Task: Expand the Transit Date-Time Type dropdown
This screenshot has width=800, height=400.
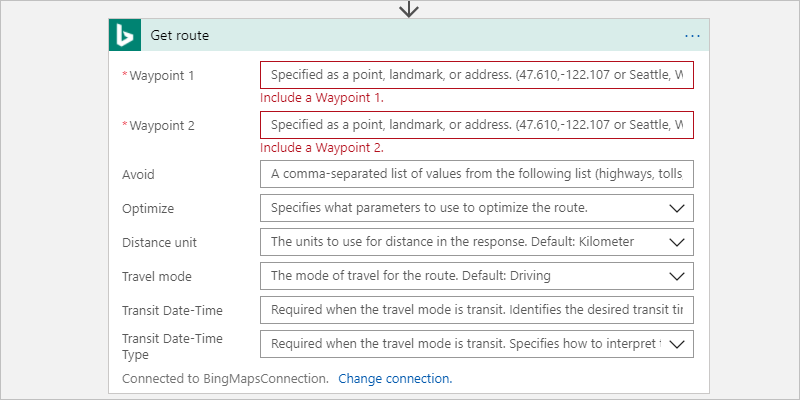Action: (476, 344)
